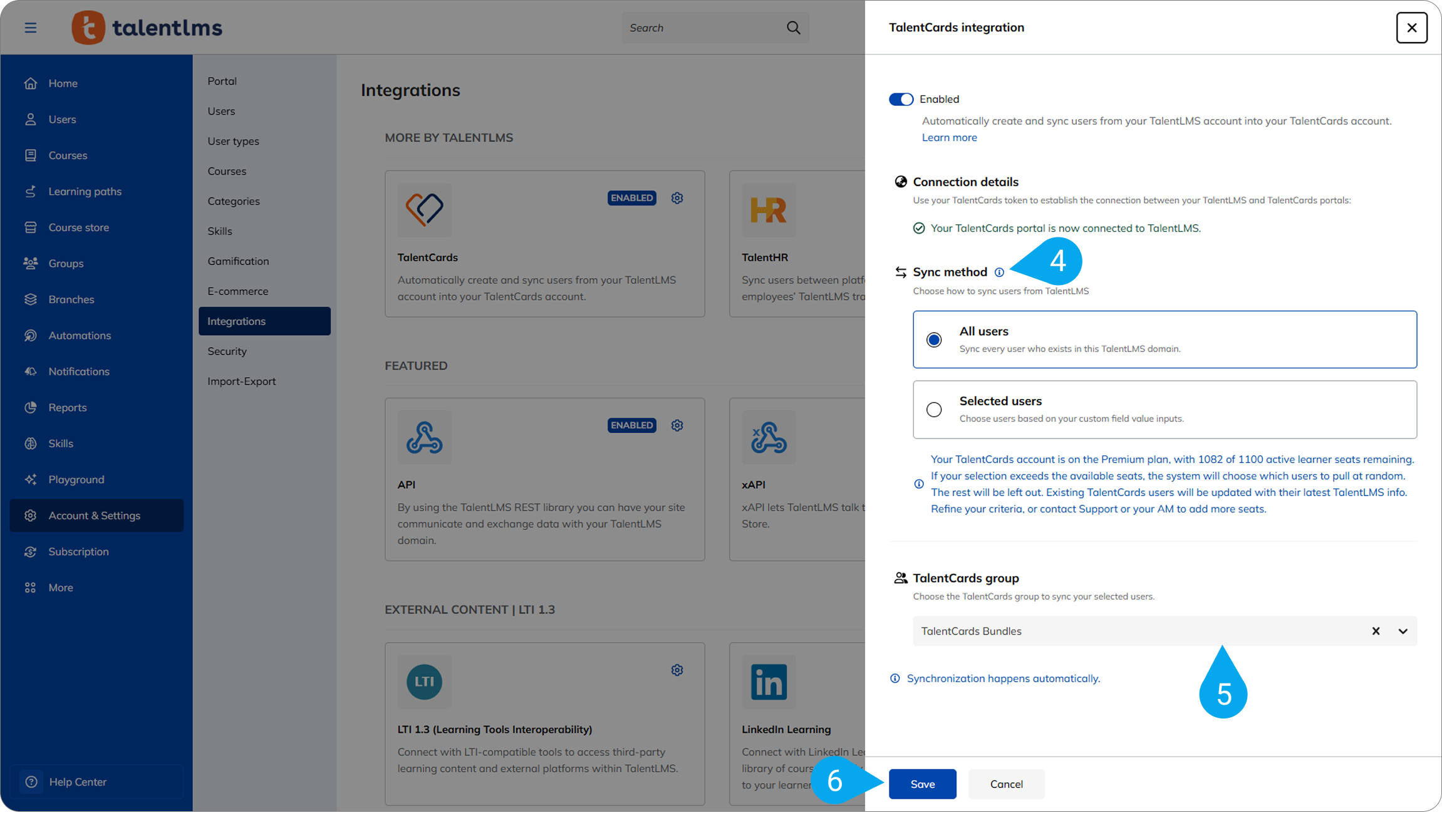Click the TalentHR logo icon
This screenshot has width=1442, height=840.
point(768,209)
